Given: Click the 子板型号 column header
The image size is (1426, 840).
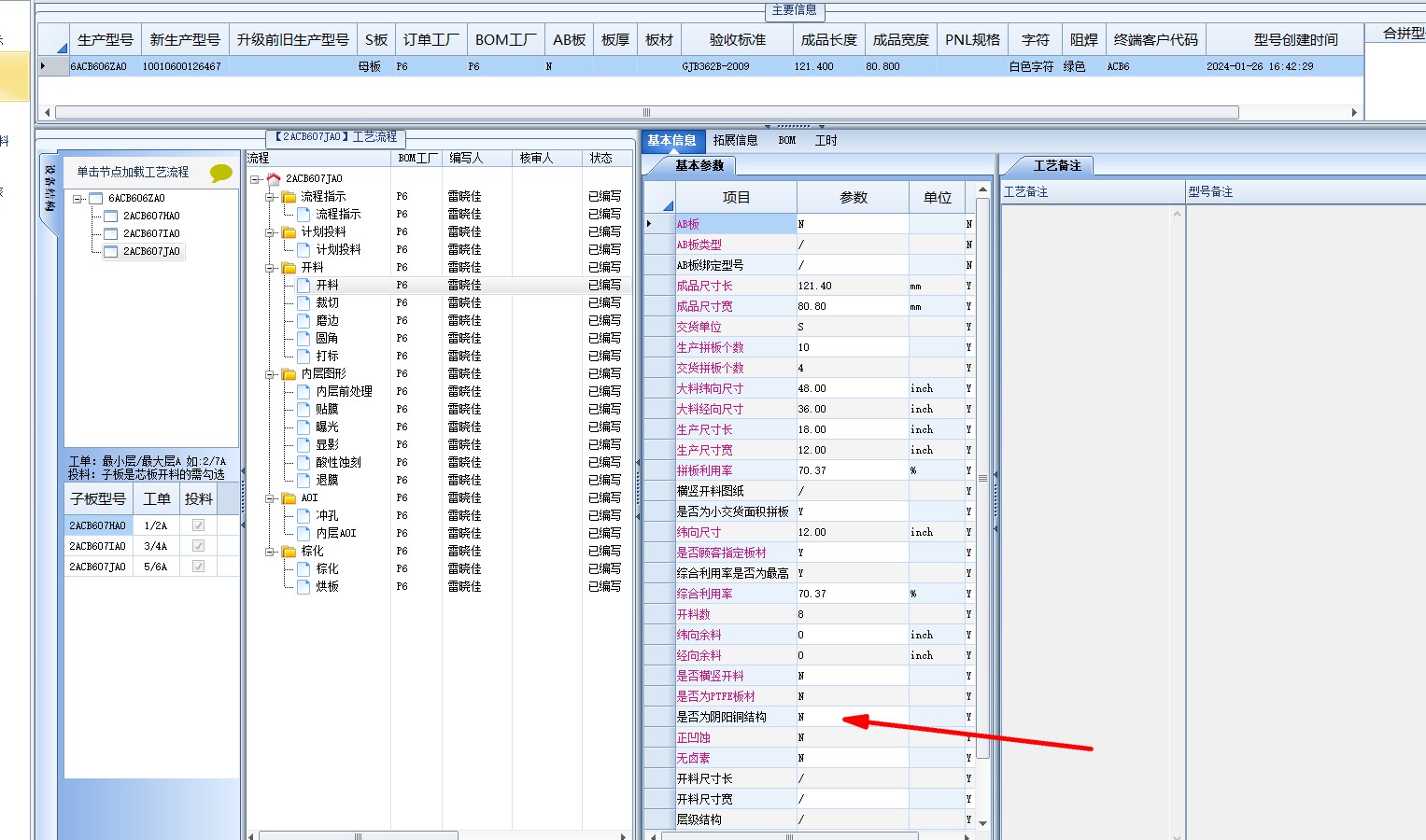Looking at the screenshot, I should [98, 498].
